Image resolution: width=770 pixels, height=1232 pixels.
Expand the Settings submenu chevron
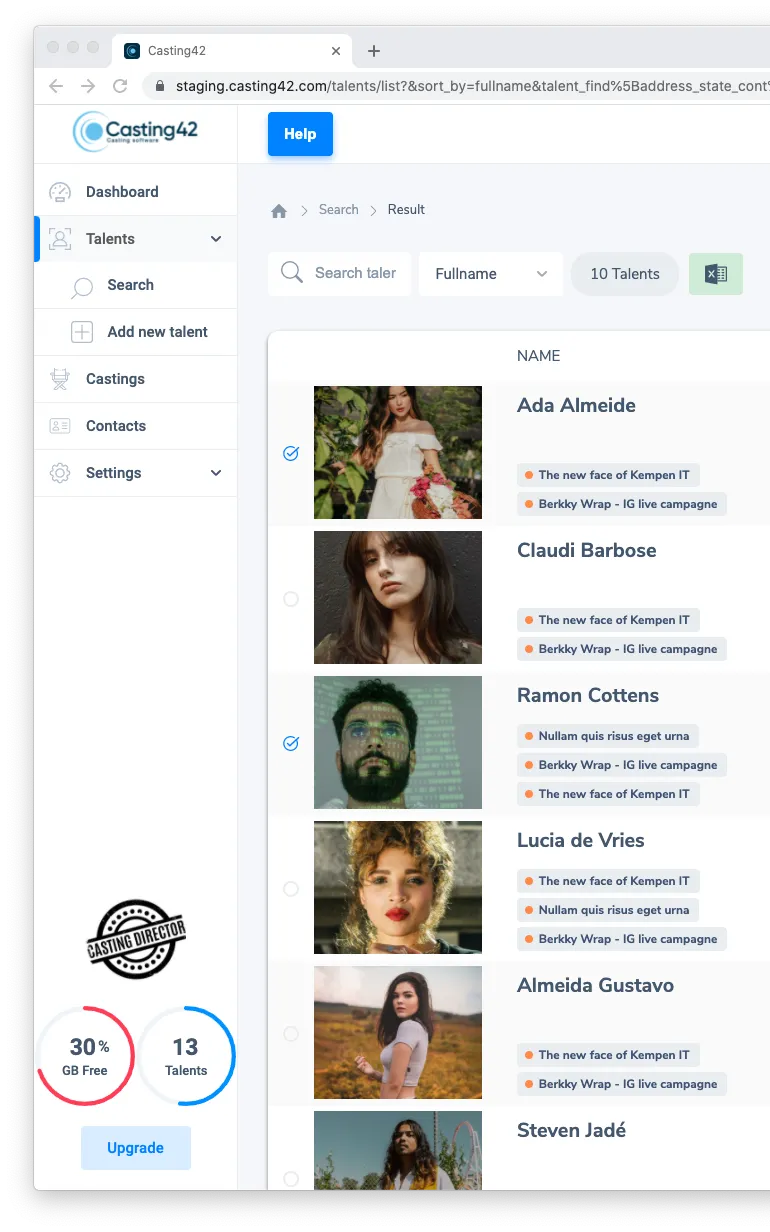pyautogui.click(x=216, y=473)
